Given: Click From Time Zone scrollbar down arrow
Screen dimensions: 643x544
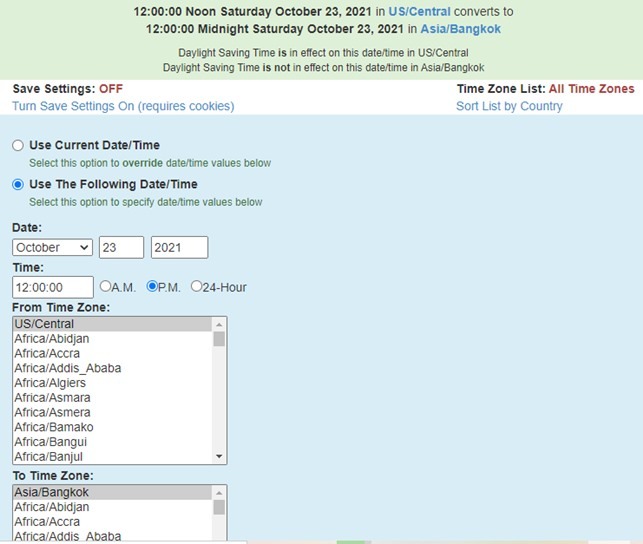Looking at the screenshot, I should (x=219, y=456).
